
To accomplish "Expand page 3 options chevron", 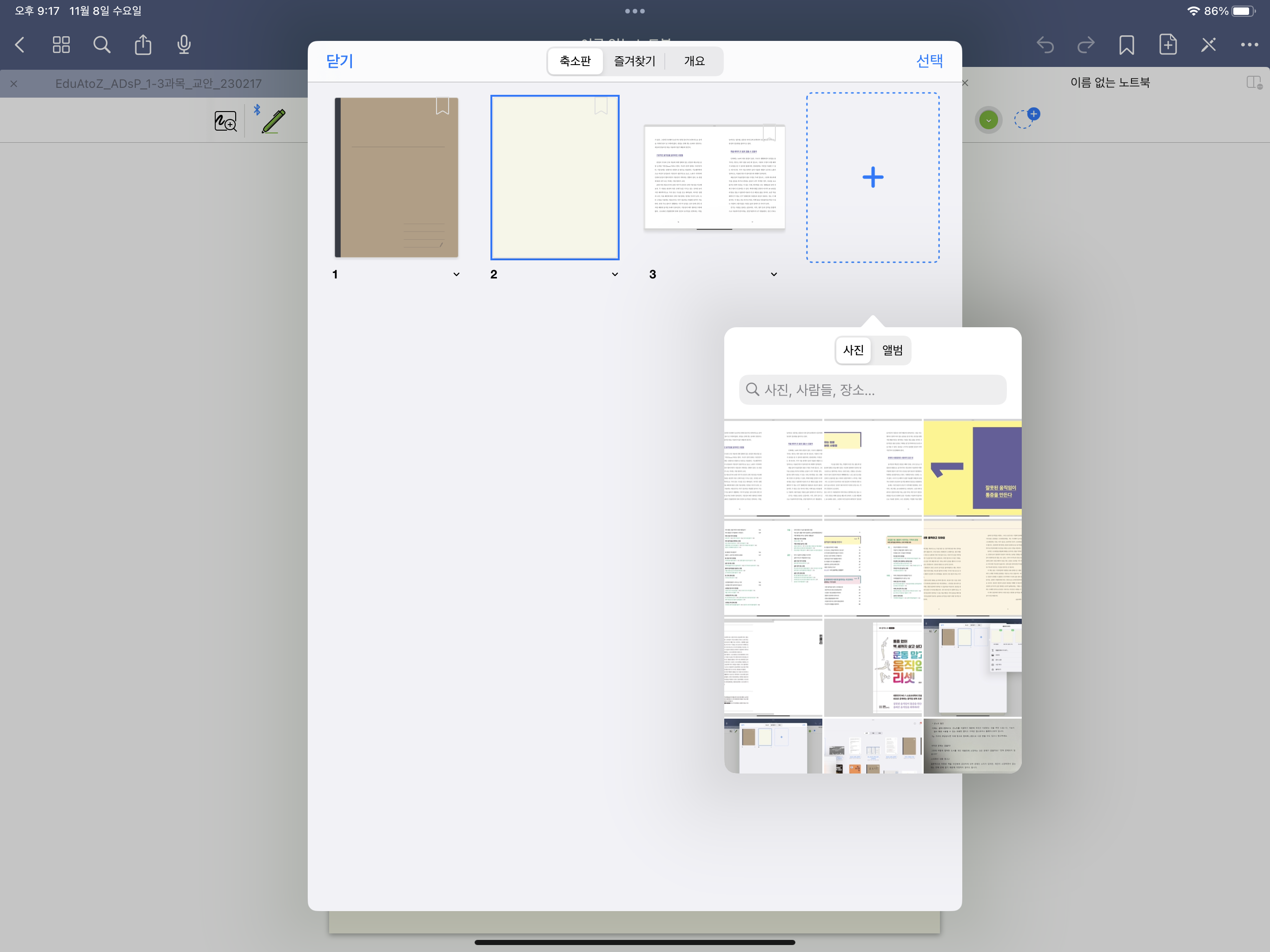I will click(x=774, y=274).
